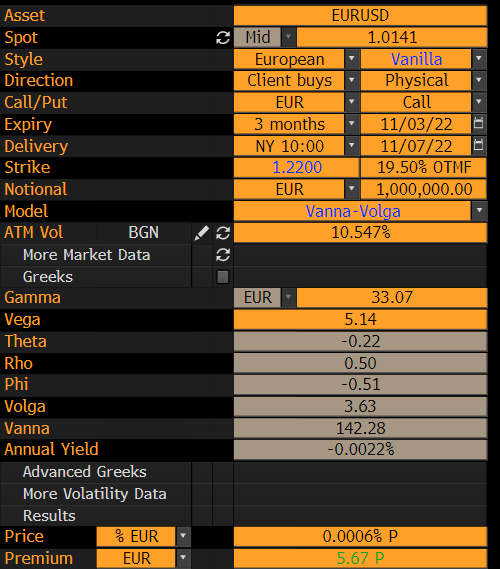Click the spot value 1.0141 field
The width and height of the screenshot is (500, 569).
pos(392,37)
